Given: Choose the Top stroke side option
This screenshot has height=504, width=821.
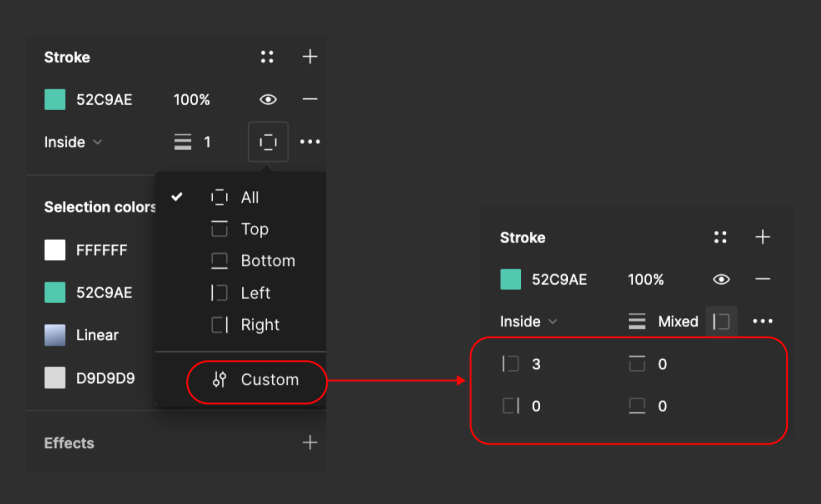Looking at the screenshot, I should click(254, 229).
